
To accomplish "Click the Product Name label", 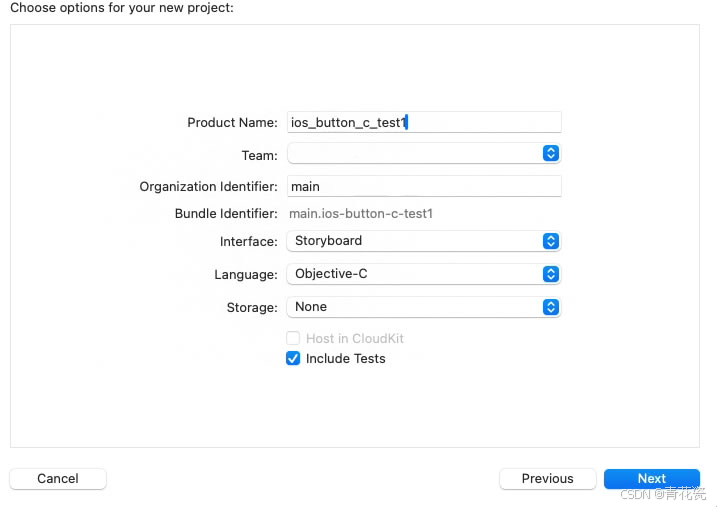I will coord(232,123).
